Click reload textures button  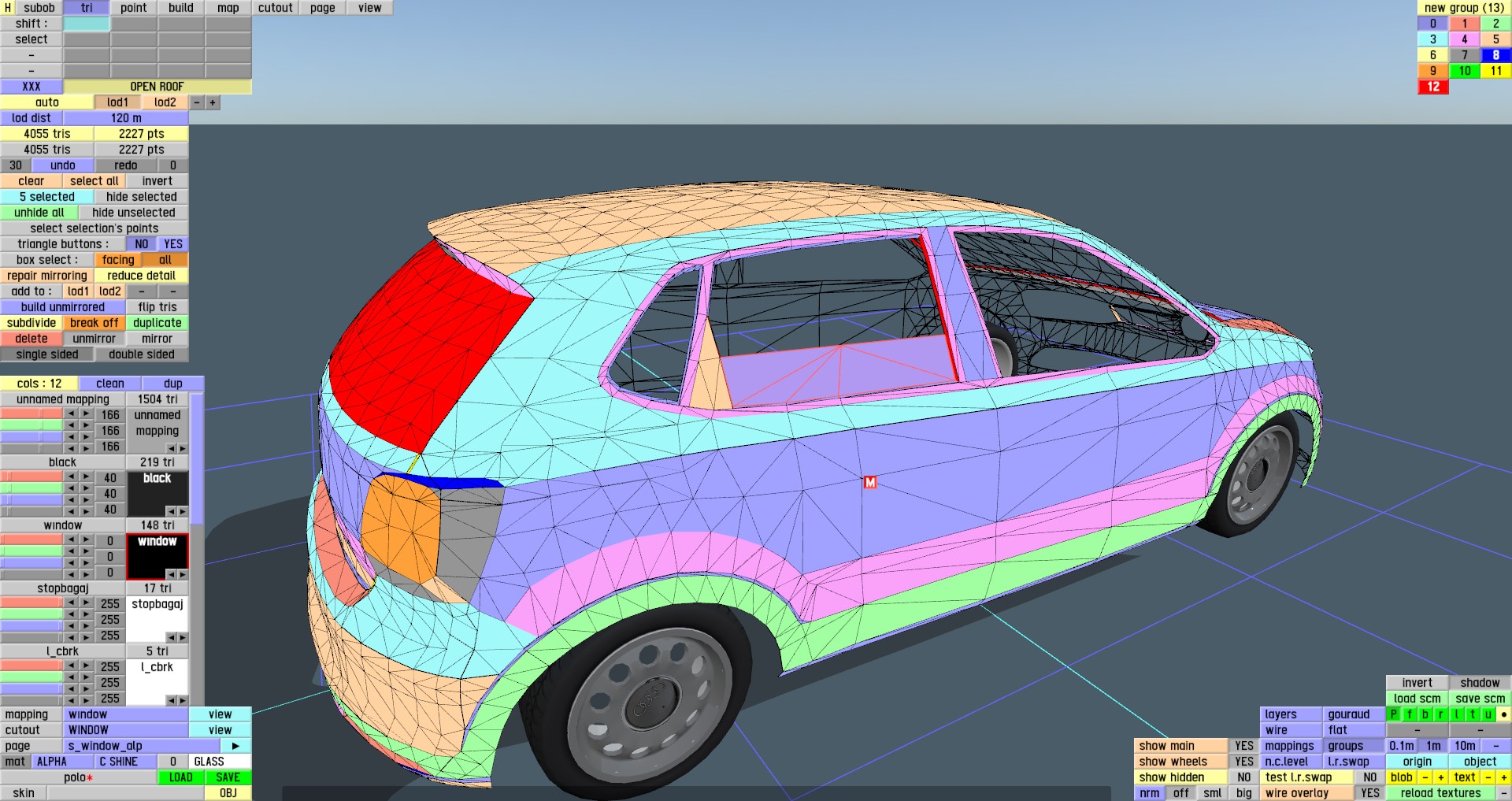click(x=1441, y=793)
